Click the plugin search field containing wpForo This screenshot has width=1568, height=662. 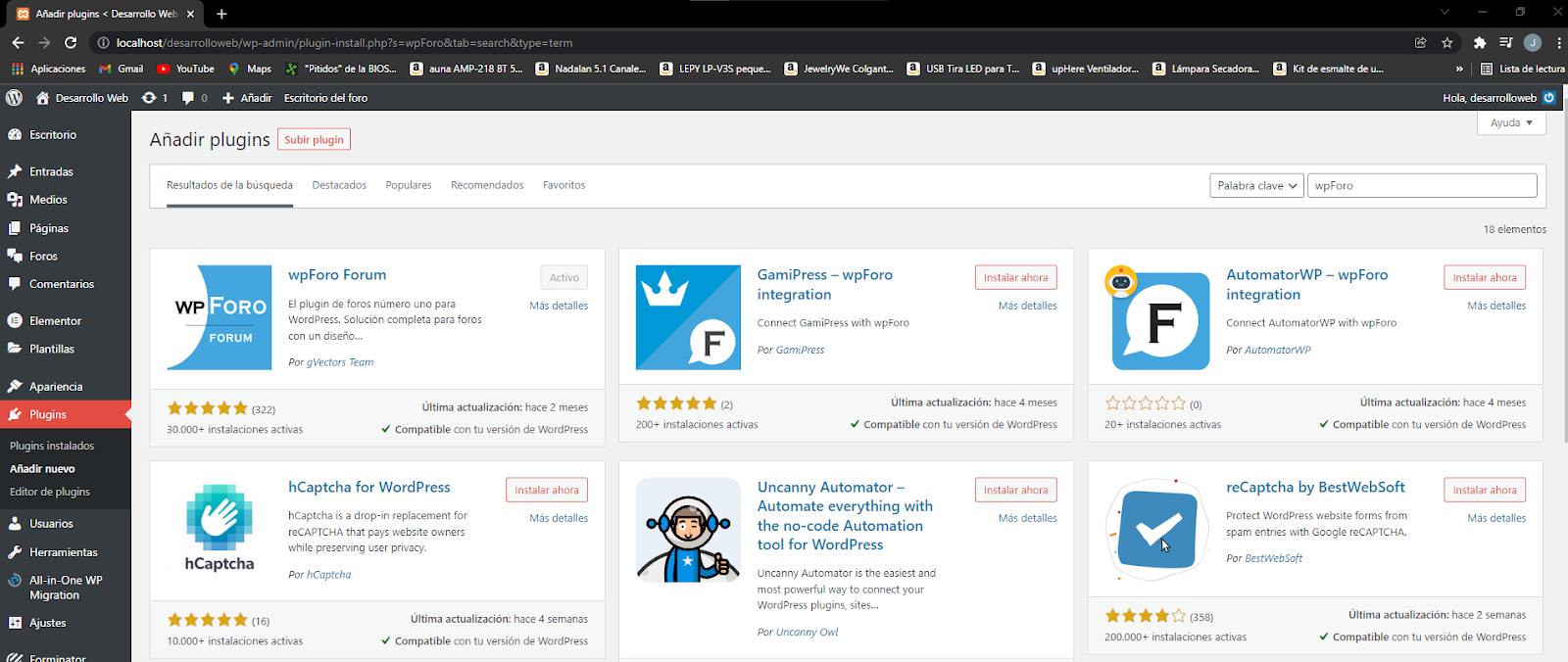click(x=1422, y=185)
